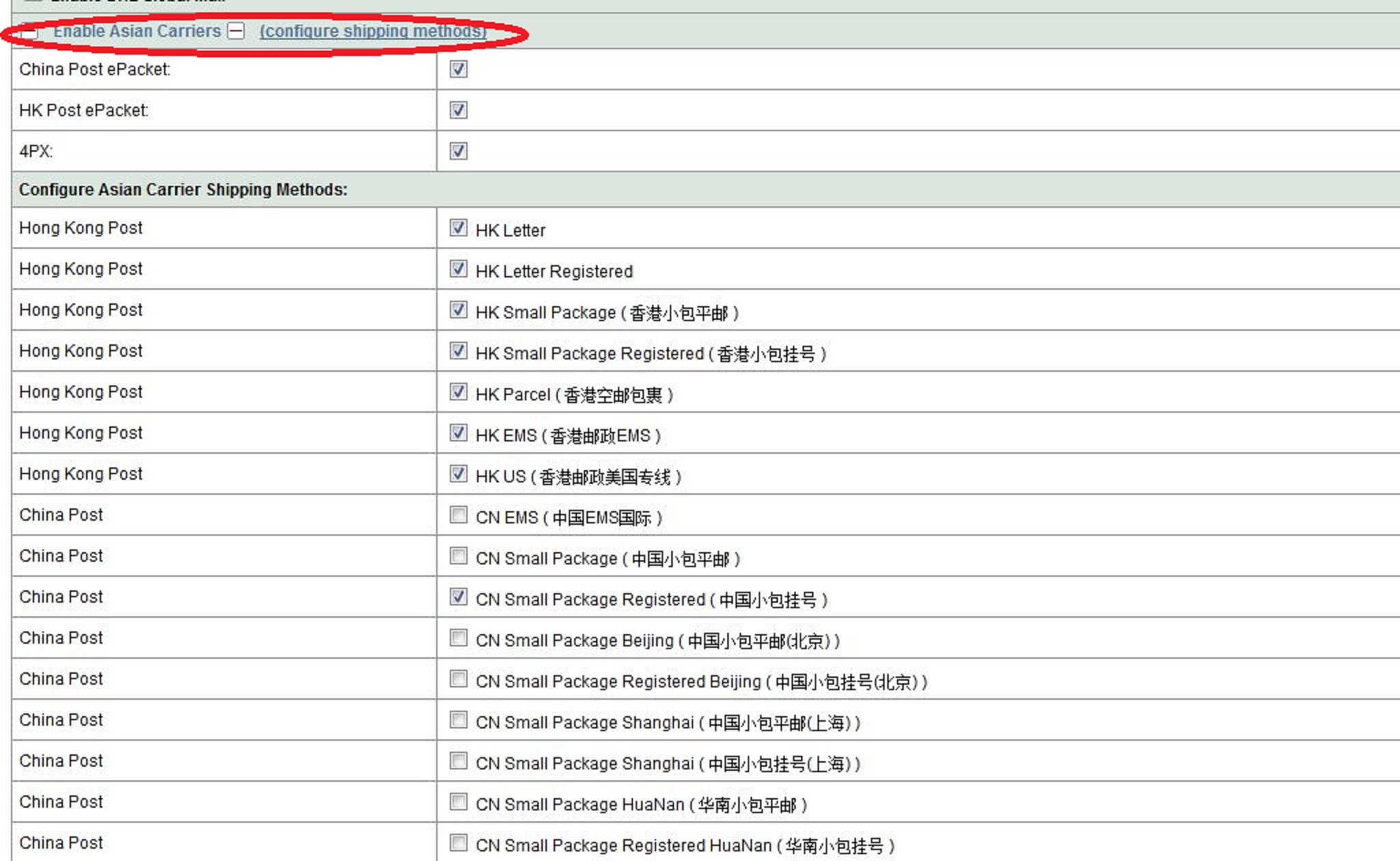Click the HK EMS (香港邮政EMS) text
This screenshot has width=1400, height=861.
[x=568, y=435]
